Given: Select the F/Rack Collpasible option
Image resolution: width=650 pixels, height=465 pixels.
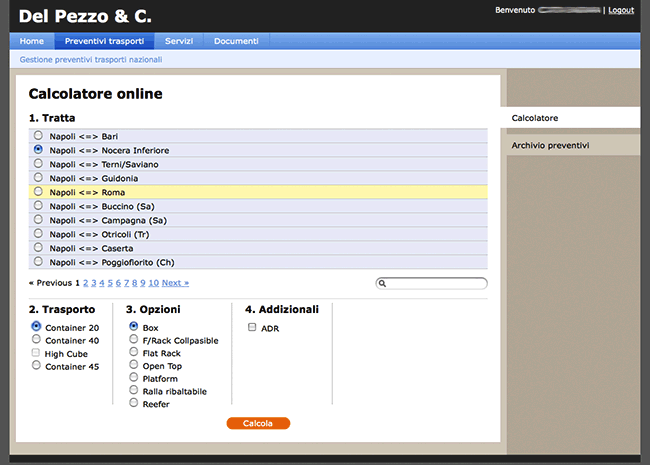Looking at the screenshot, I should pyautogui.click(x=133, y=339).
